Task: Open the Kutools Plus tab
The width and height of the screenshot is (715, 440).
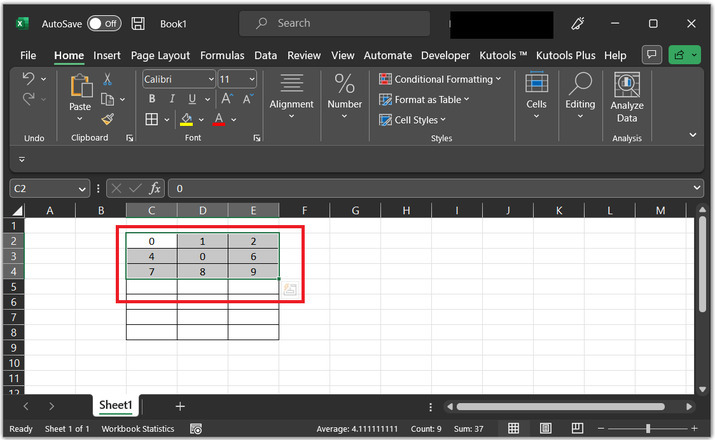Action: click(565, 56)
